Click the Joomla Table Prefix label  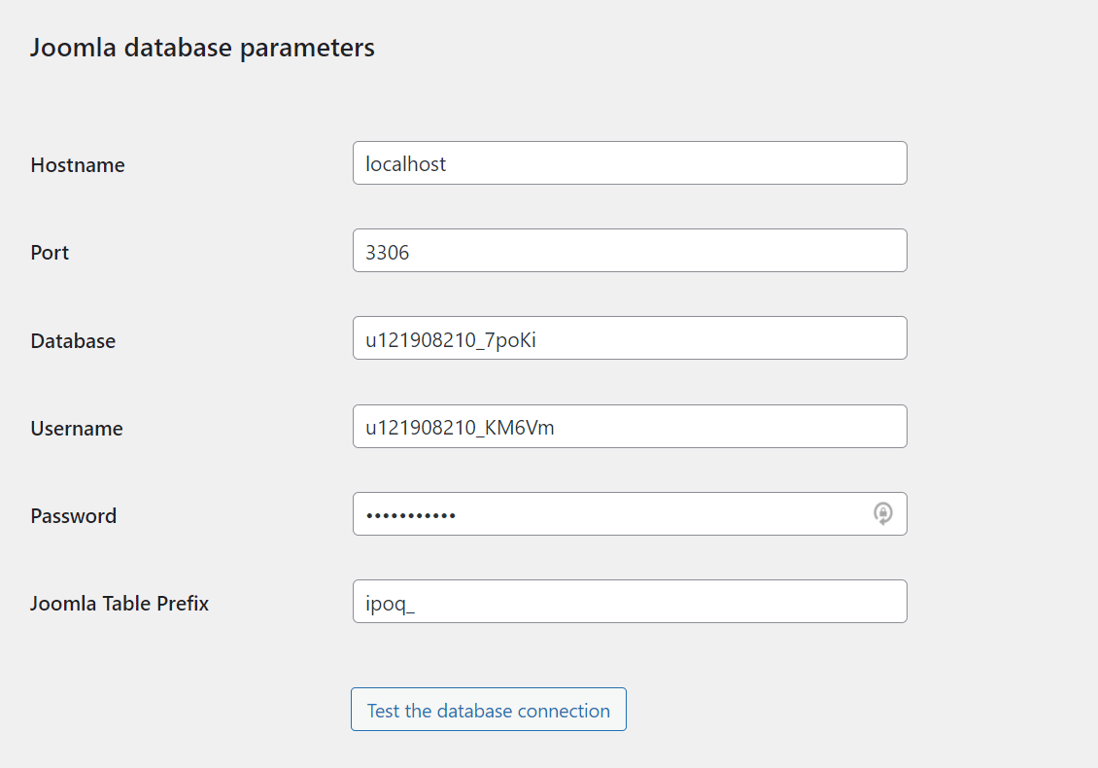[x=119, y=603]
